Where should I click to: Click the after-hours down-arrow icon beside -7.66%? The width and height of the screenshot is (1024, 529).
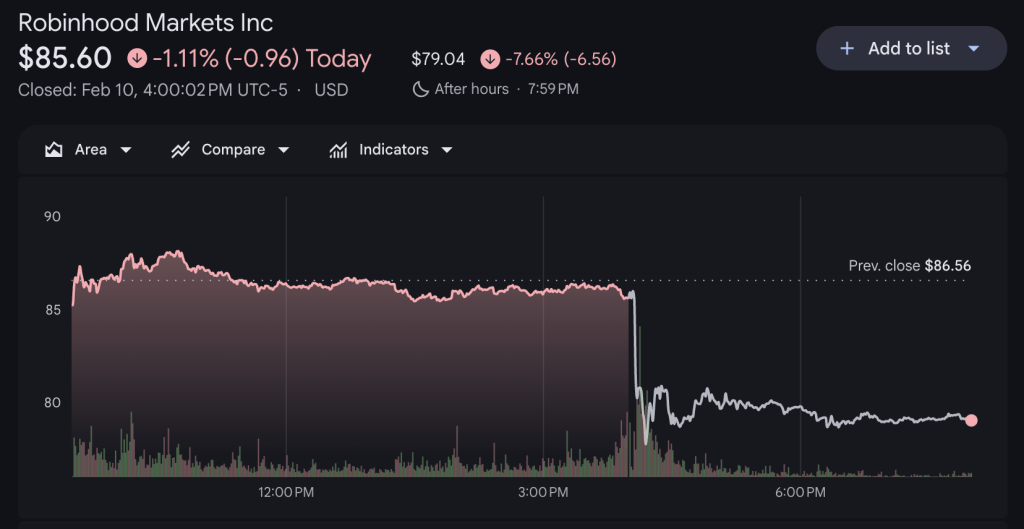(x=489, y=58)
